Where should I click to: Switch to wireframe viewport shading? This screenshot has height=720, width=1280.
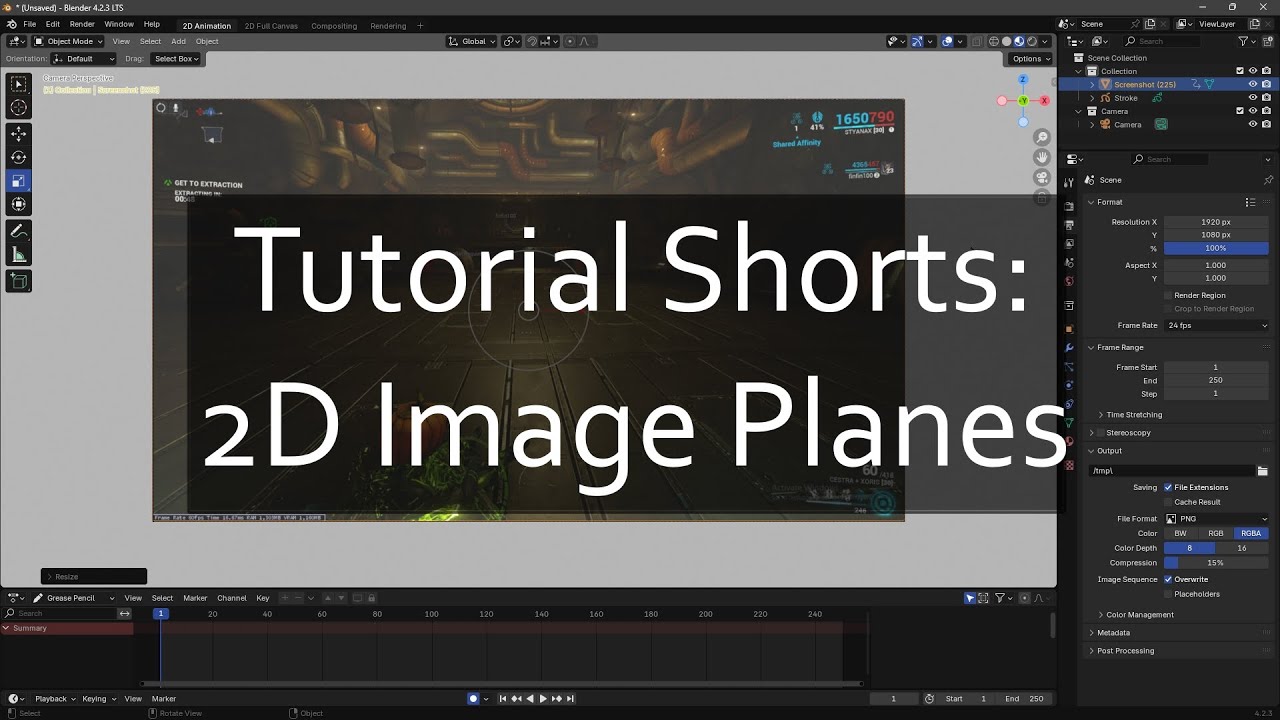coord(994,41)
